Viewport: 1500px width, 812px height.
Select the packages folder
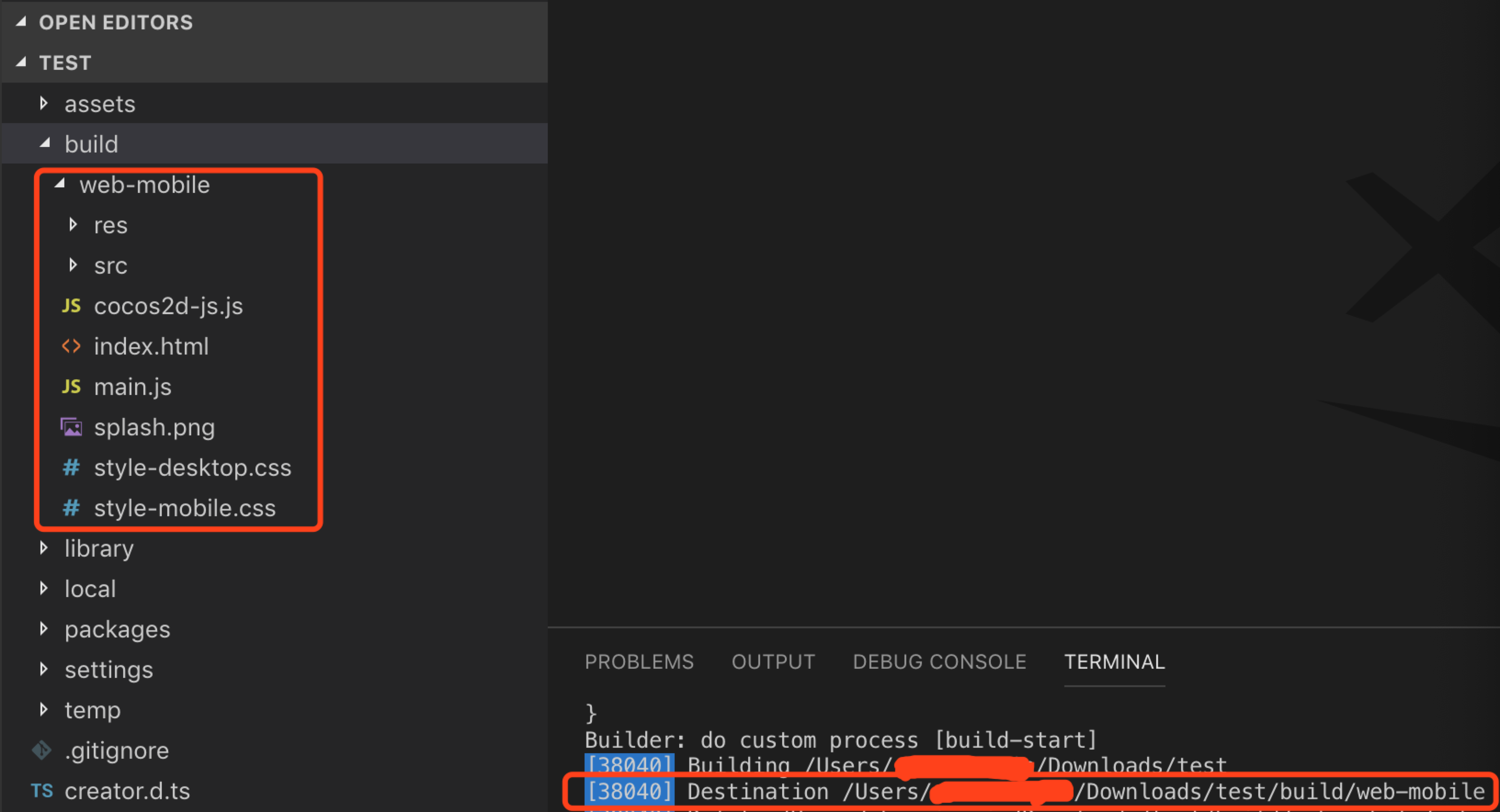click(117, 629)
